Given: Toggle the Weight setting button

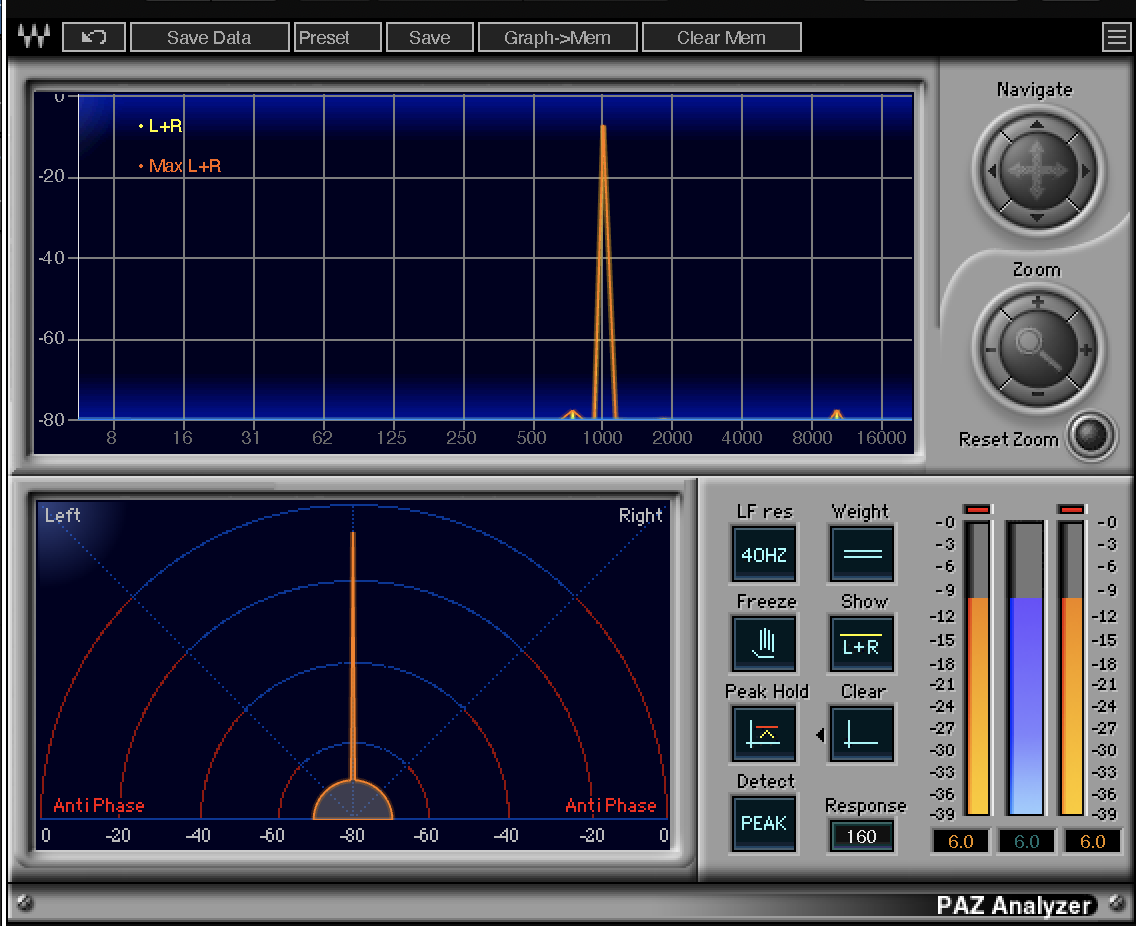Looking at the screenshot, I should (x=862, y=554).
